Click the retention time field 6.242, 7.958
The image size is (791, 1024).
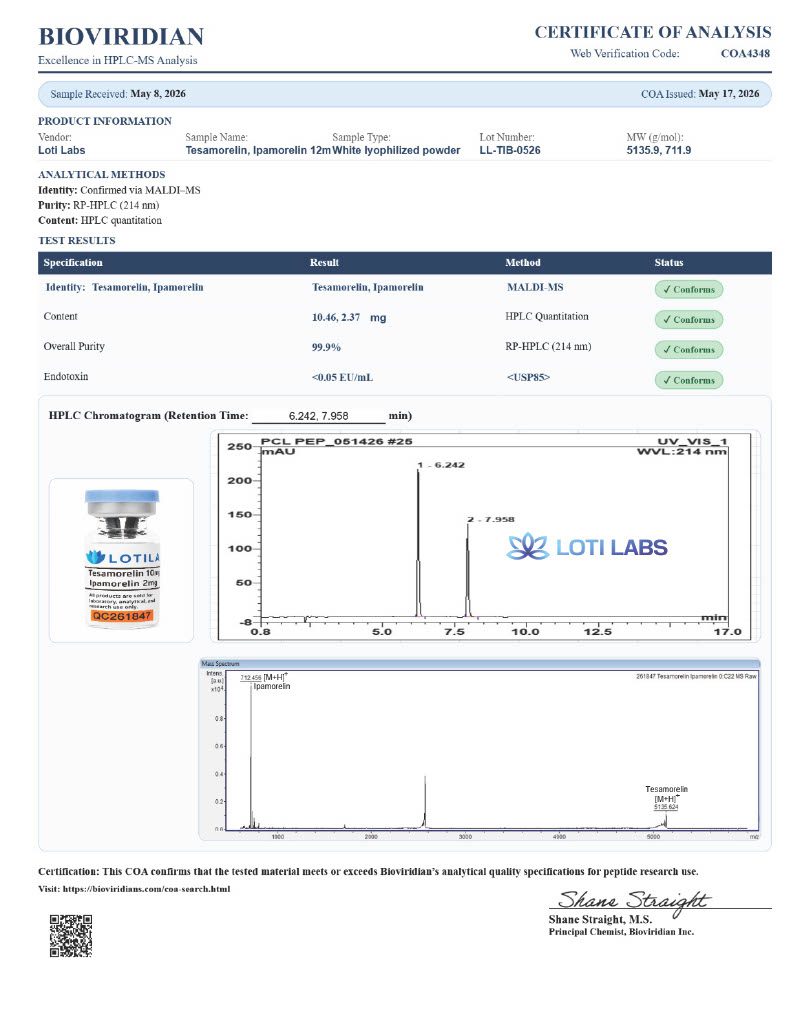[x=319, y=416]
